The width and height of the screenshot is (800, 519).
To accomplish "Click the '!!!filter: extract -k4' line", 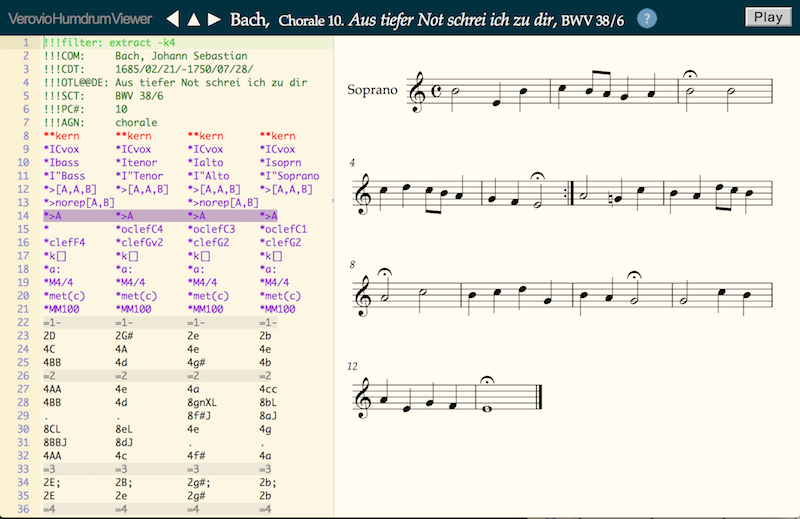I will coord(109,42).
